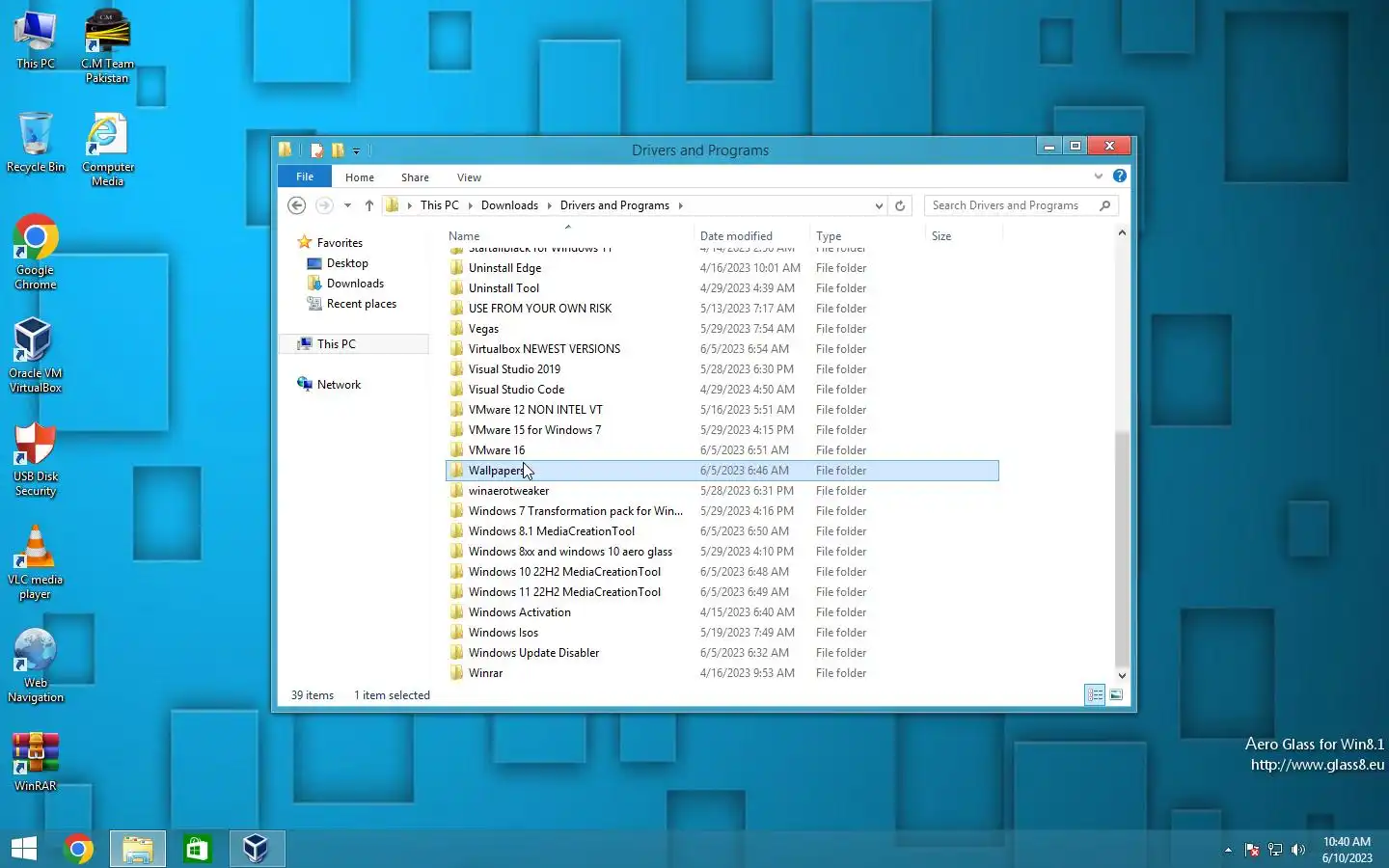The height and width of the screenshot is (868, 1389).
Task: Select This PC in navigation pane
Action: click(x=353, y=344)
